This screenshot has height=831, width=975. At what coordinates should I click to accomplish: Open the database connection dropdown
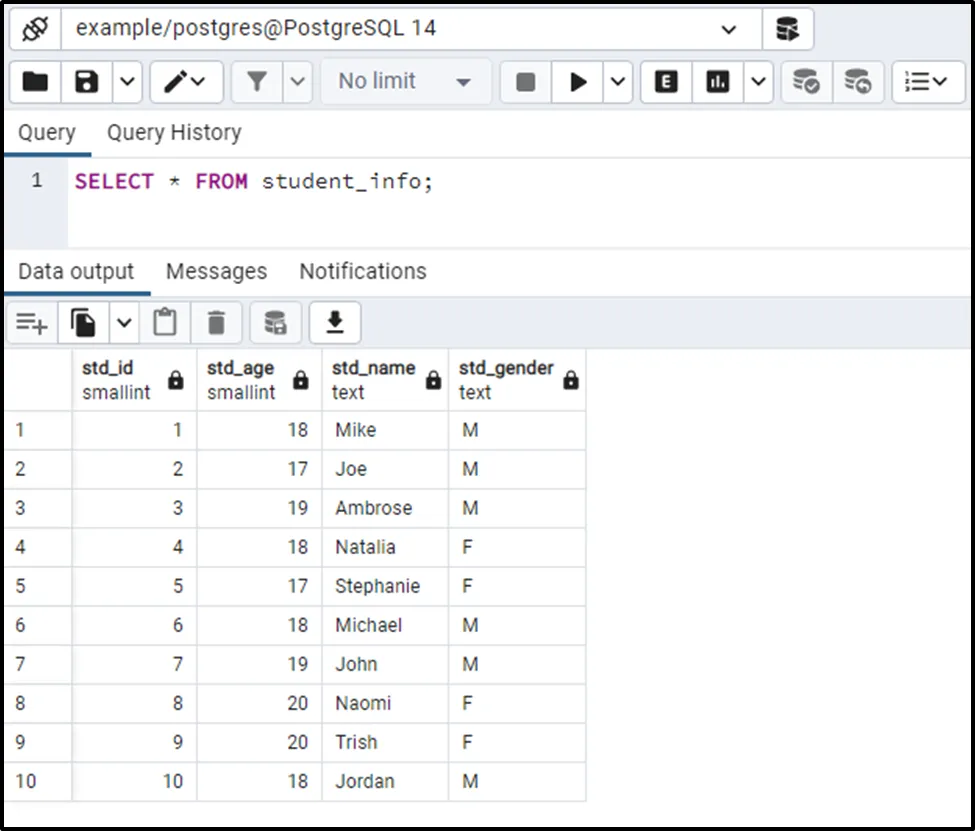pyautogui.click(x=728, y=29)
